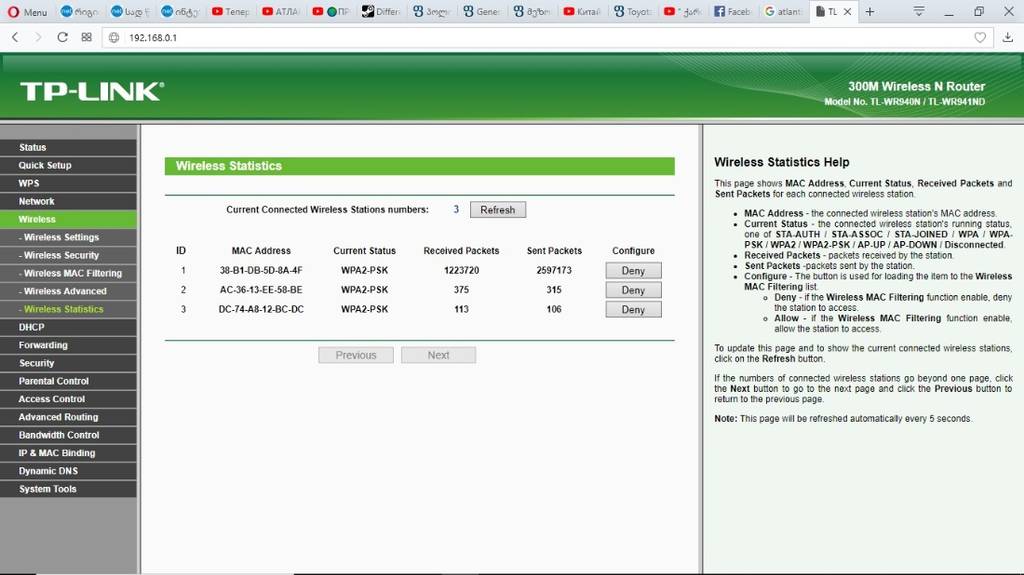Open the Security menu section
This screenshot has width=1024, height=575.
pyautogui.click(x=69, y=363)
